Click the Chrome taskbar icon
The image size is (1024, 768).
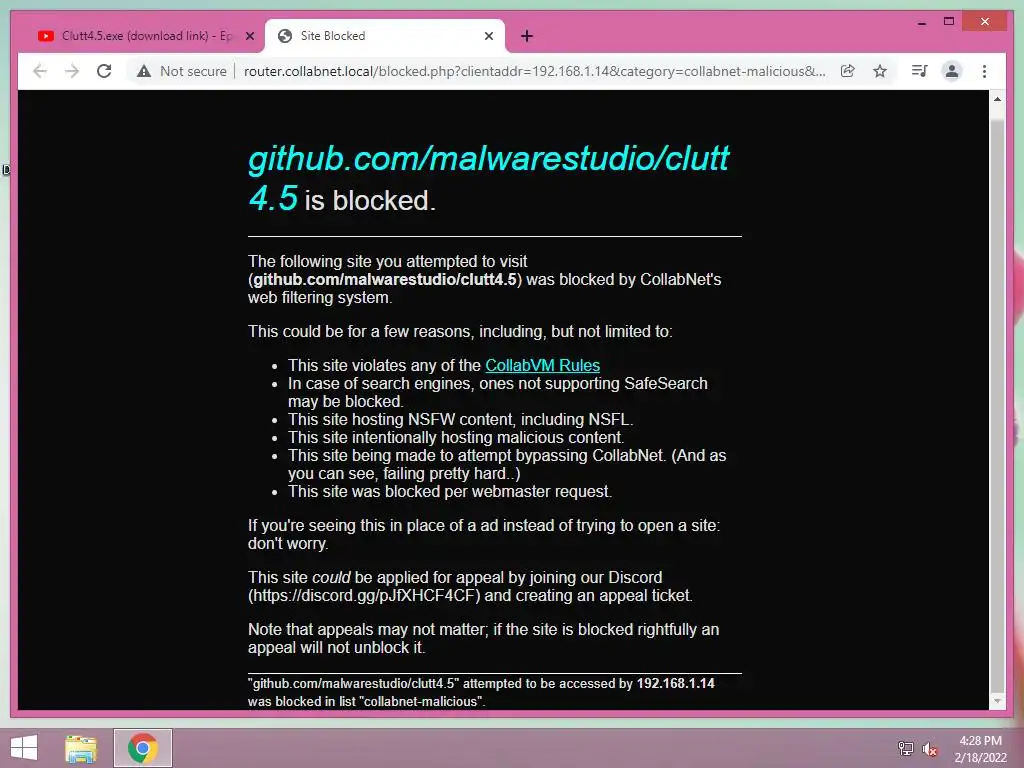coord(142,748)
